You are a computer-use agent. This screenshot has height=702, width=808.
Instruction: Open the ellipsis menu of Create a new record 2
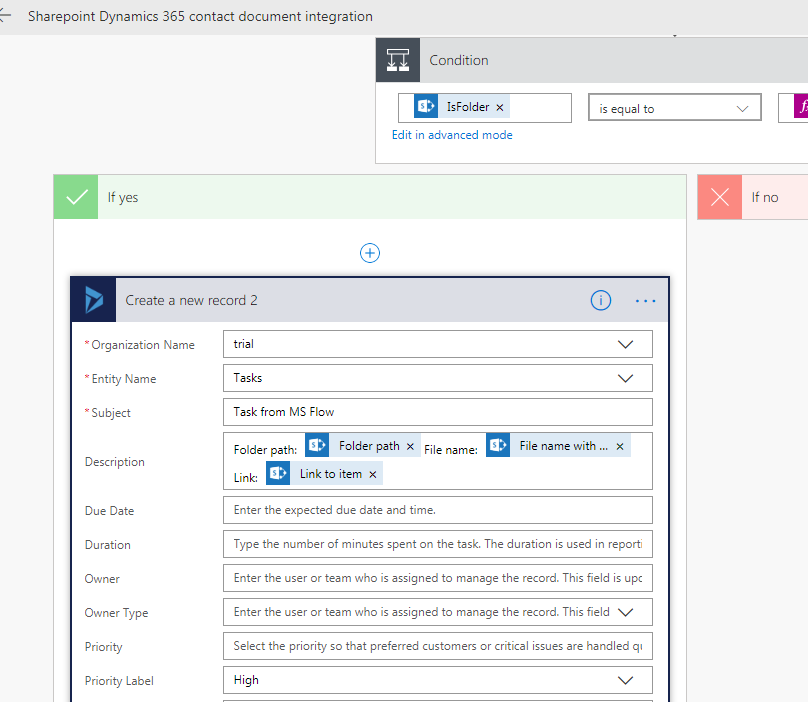tap(645, 300)
